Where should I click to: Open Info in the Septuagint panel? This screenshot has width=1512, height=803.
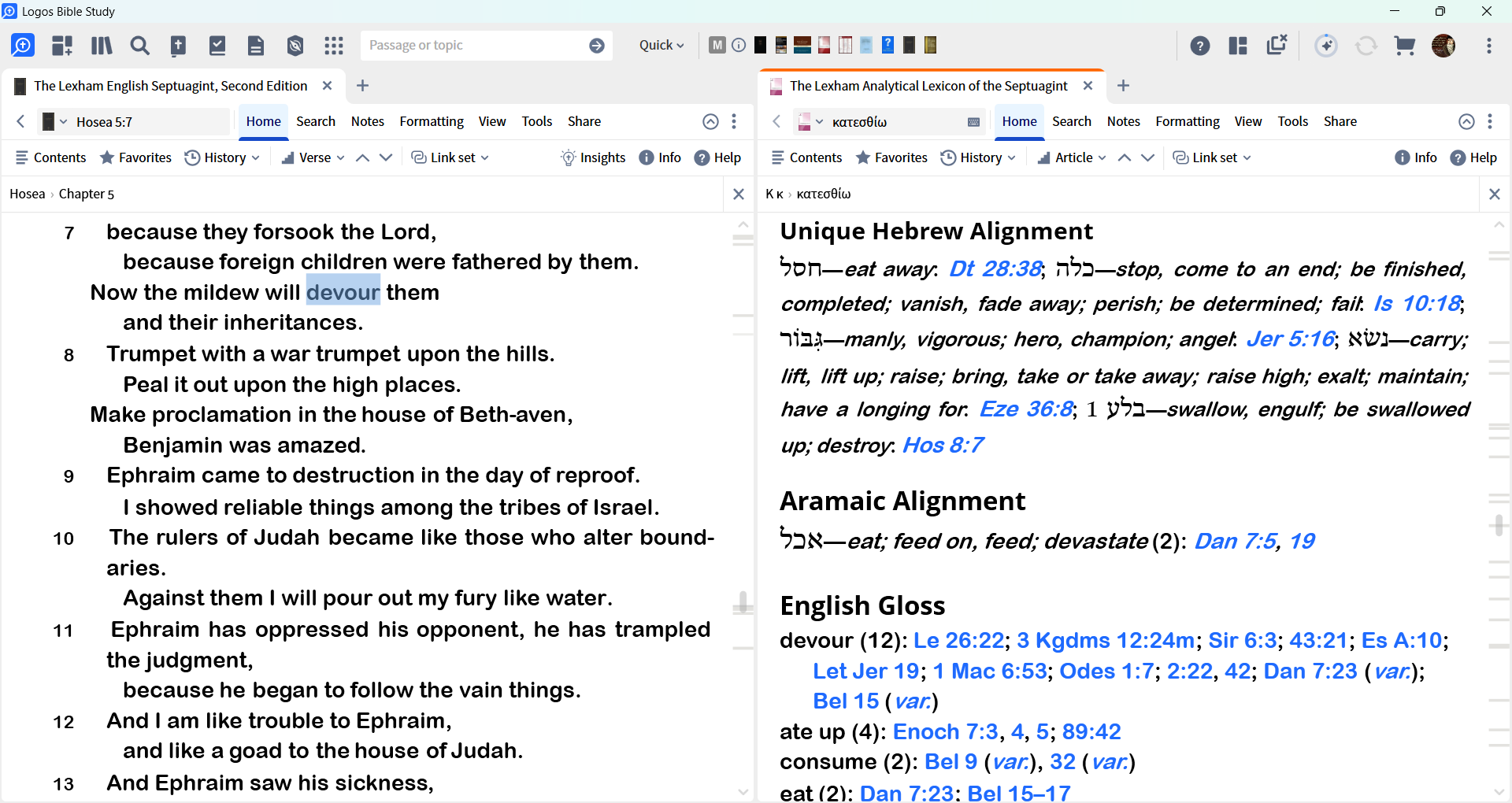[660, 157]
